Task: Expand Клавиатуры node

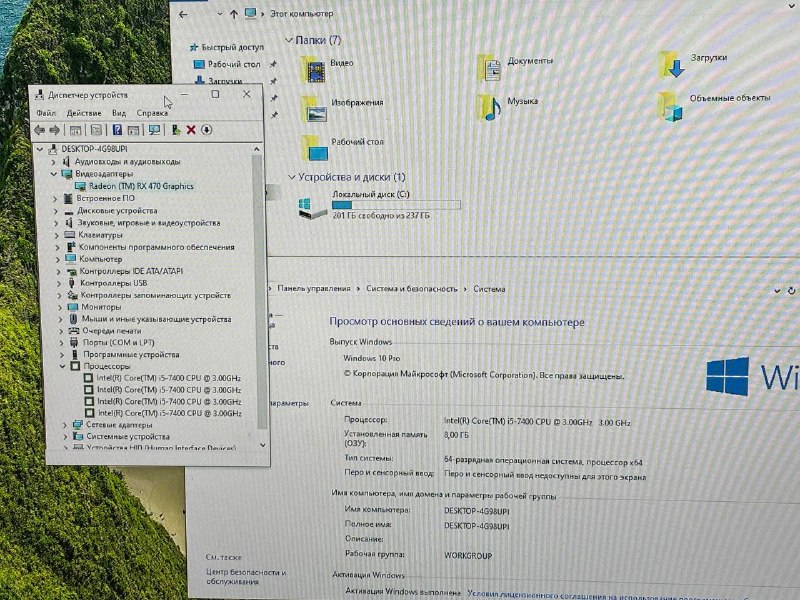Action: [57, 235]
